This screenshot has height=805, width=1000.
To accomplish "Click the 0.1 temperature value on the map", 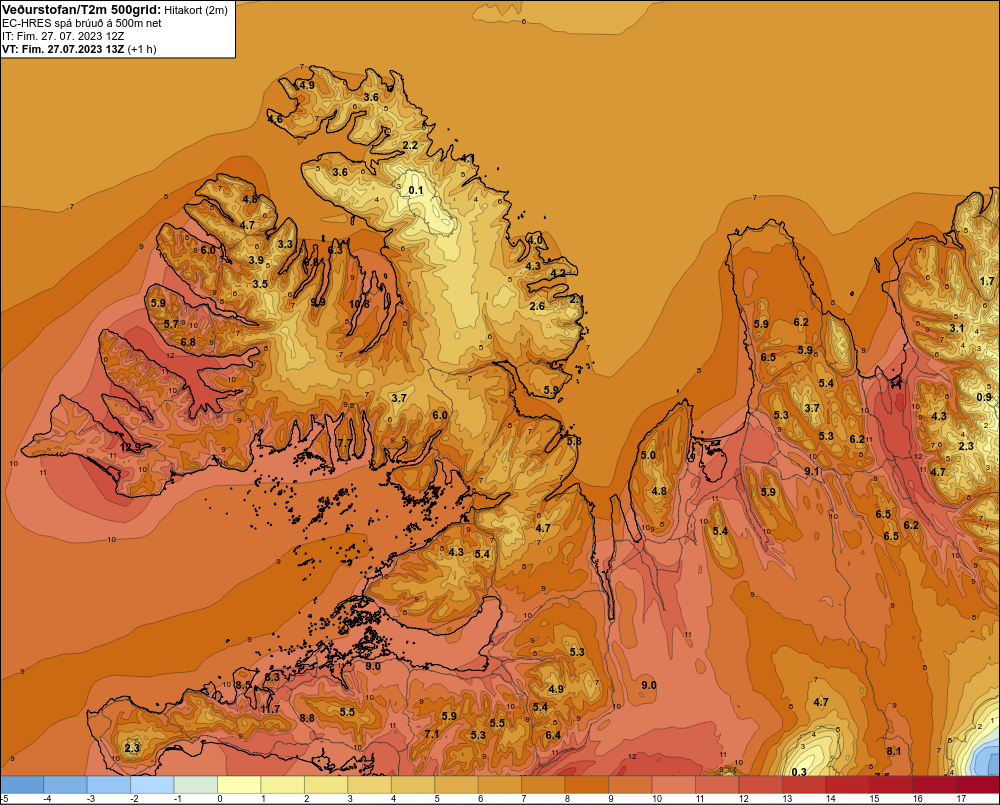I will tap(416, 190).
